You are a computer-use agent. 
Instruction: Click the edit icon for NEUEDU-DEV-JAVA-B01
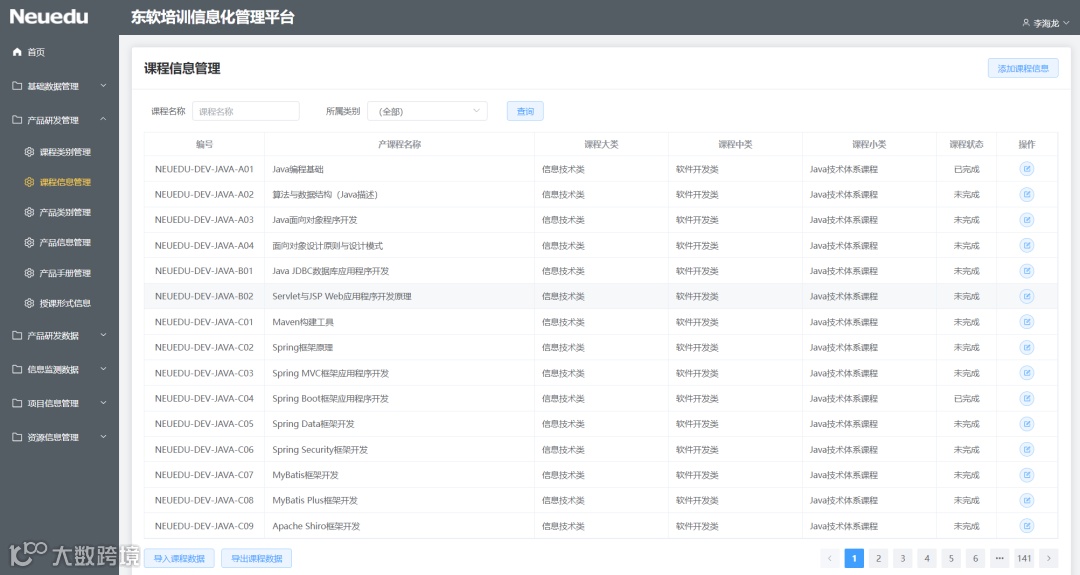1026,271
